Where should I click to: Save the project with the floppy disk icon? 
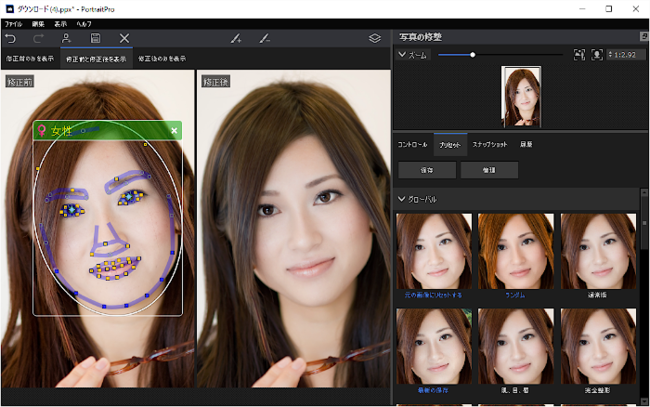coord(95,39)
